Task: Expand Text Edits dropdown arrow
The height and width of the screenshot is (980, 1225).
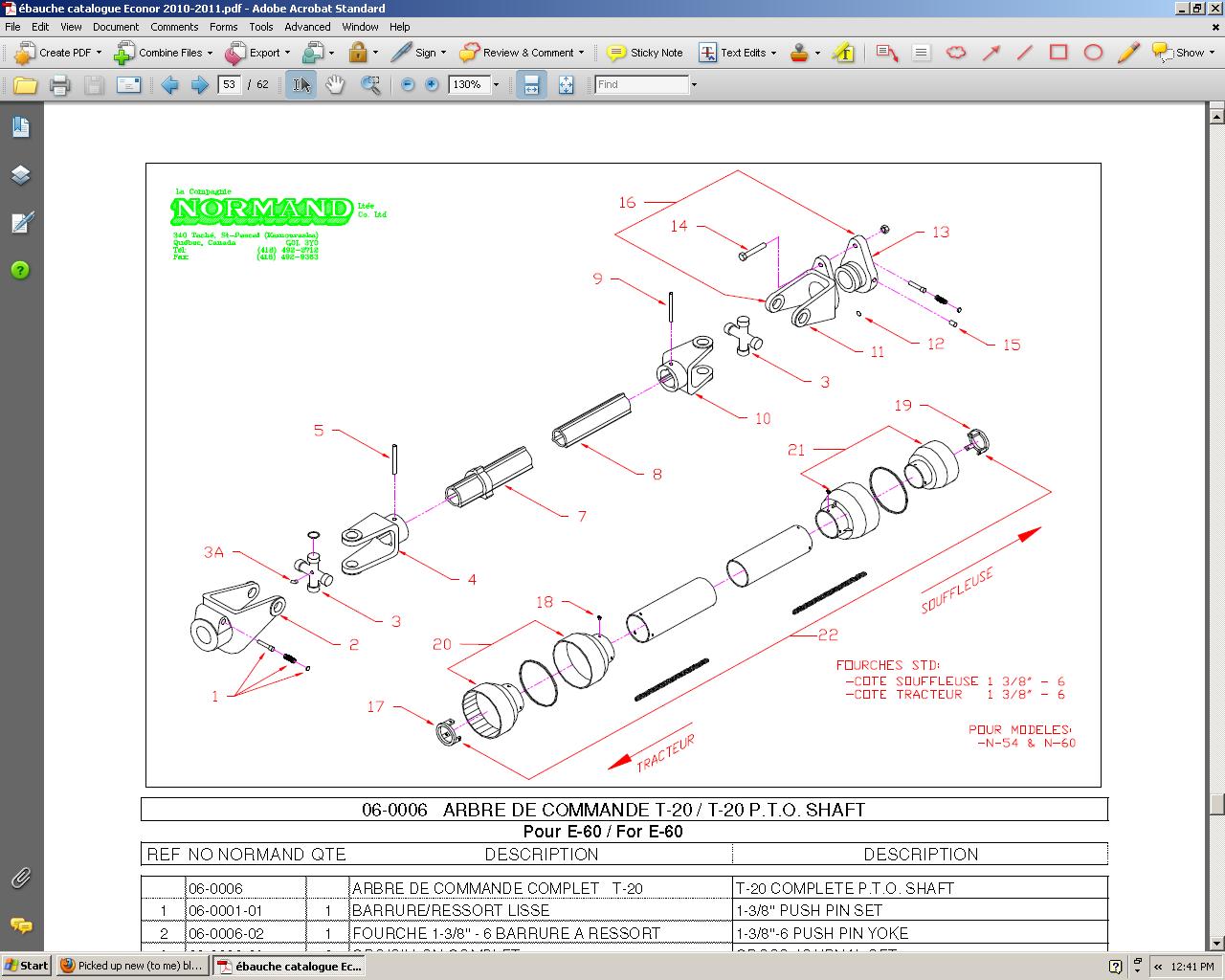Action: (773, 54)
